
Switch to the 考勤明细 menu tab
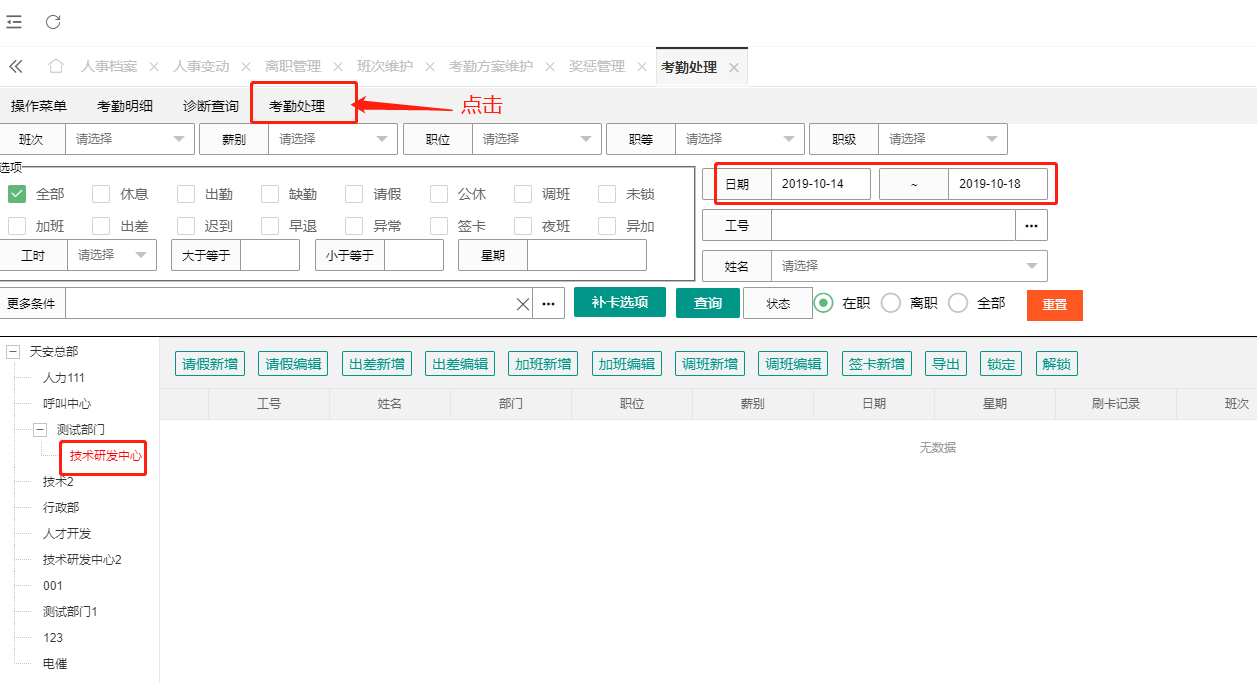pyautogui.click(x=125, y=106)
